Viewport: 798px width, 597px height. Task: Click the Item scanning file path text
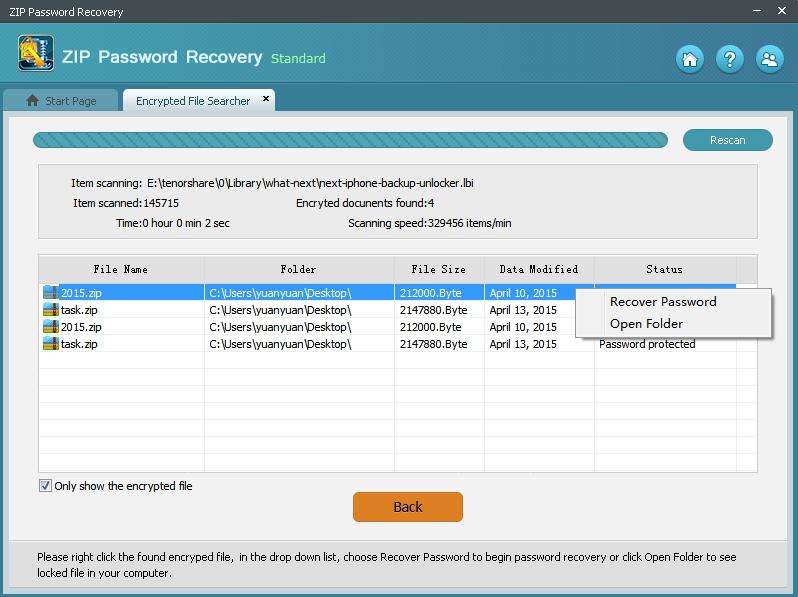pyautogui.click(x=310, y=183)
